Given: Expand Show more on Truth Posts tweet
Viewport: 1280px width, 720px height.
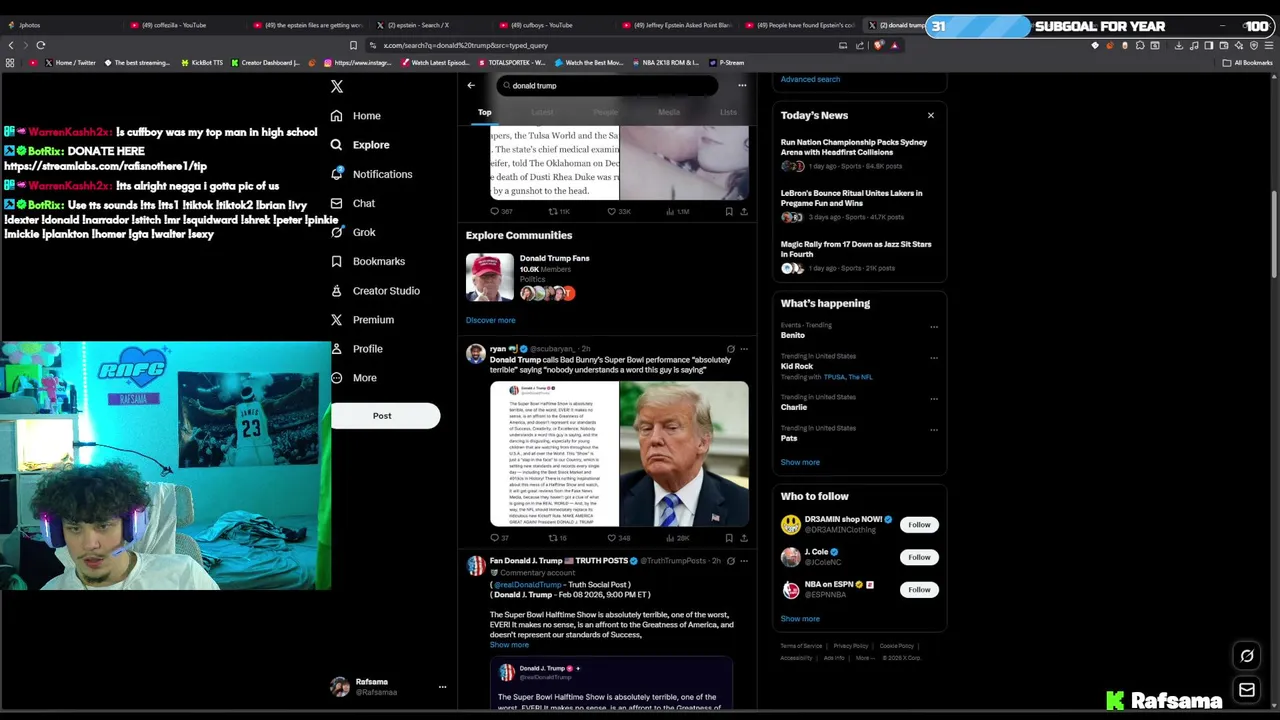Looking at the screenshot, I should tap(509, 646).
